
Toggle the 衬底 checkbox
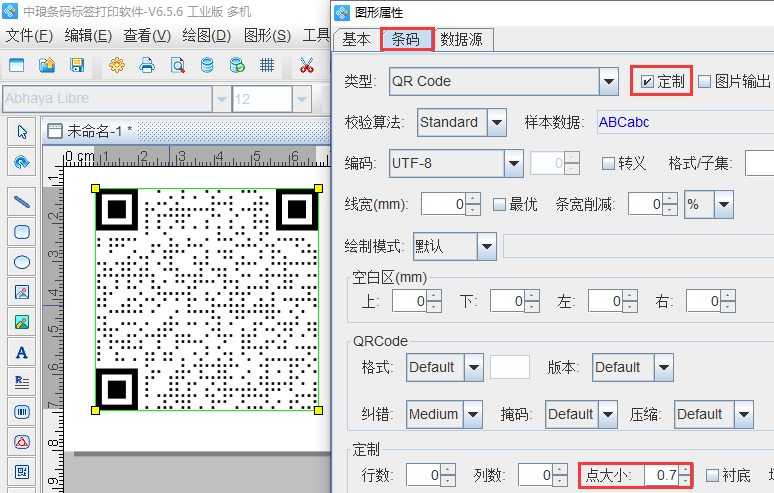(712, 475)
